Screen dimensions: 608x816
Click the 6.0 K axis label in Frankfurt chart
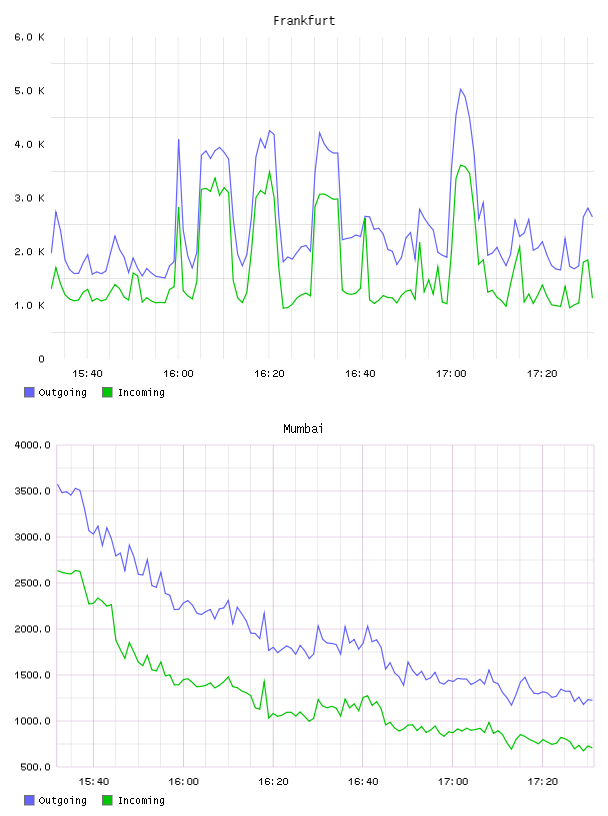coord(30,37)
